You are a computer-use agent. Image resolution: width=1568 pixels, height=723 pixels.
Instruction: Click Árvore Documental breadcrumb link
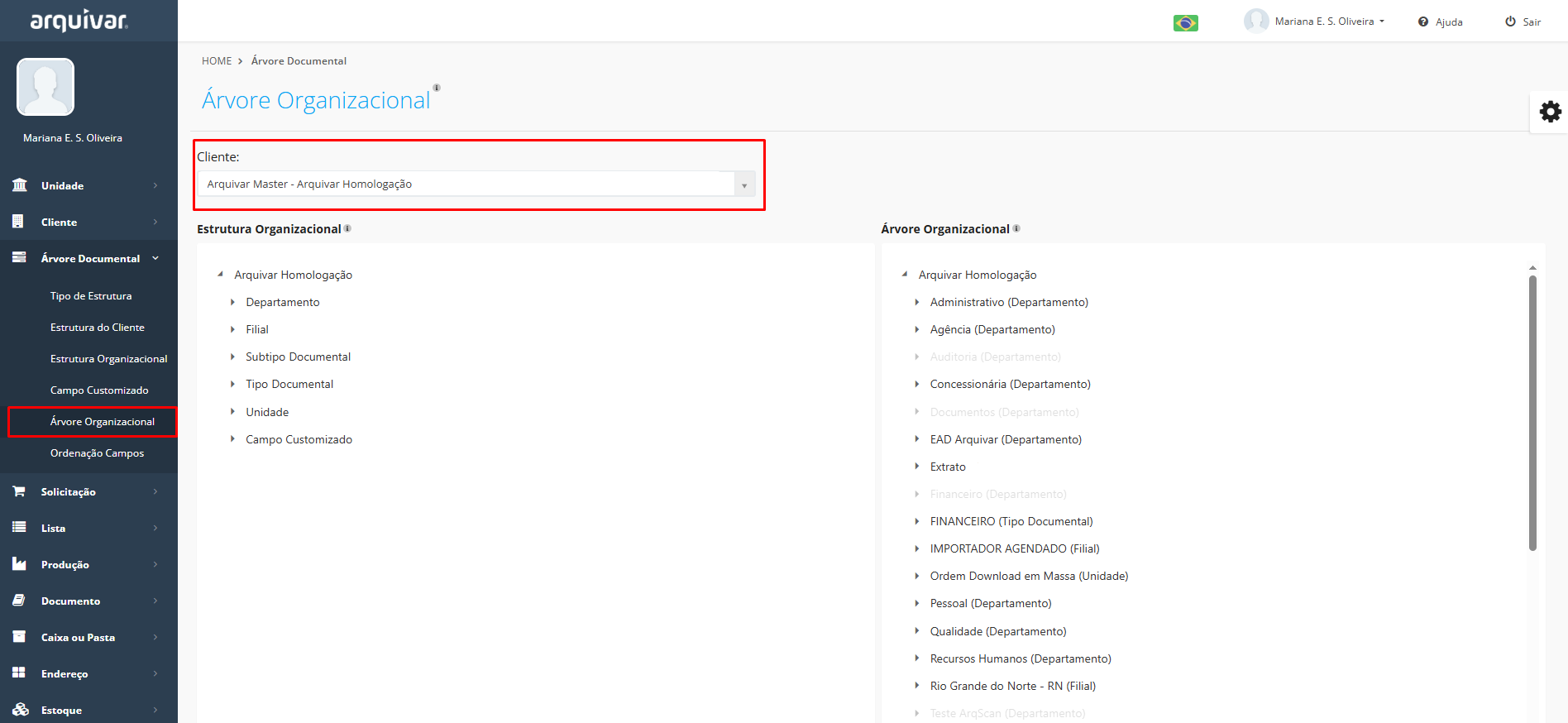click(x=299, y=61)
